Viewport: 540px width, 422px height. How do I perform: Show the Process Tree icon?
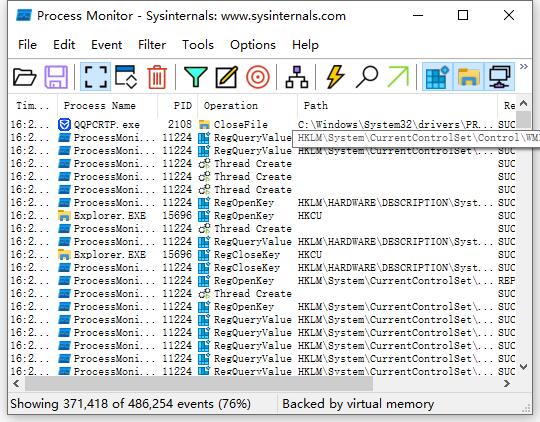(x=297, y=77)
